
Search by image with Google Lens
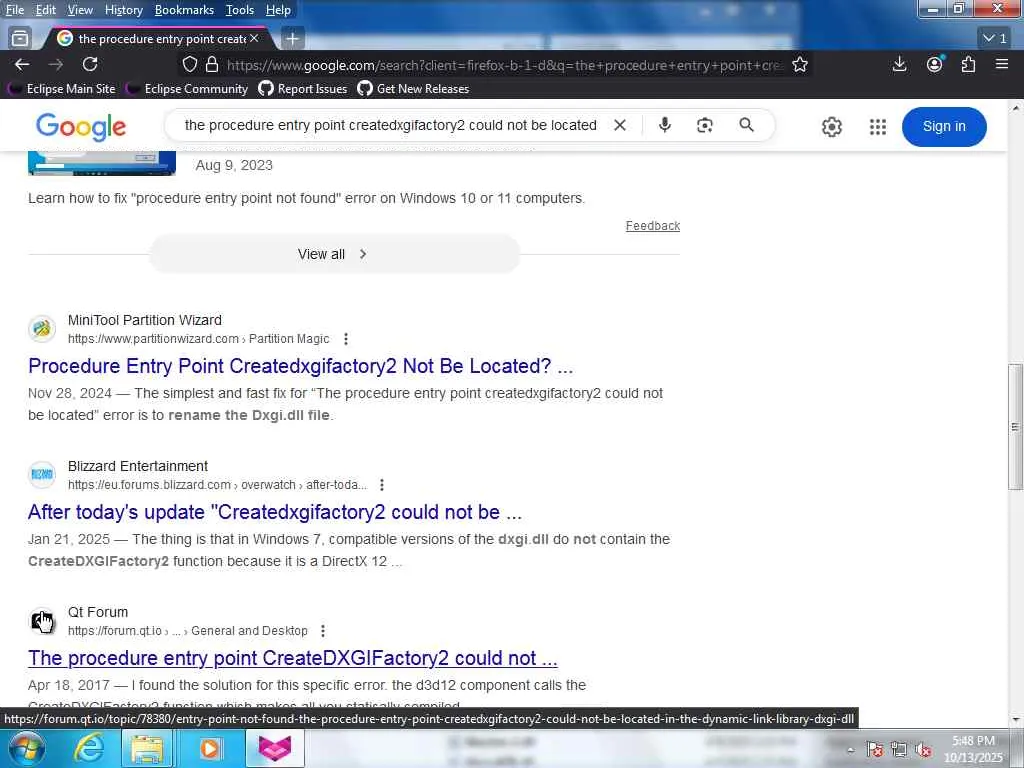point(705,125)
